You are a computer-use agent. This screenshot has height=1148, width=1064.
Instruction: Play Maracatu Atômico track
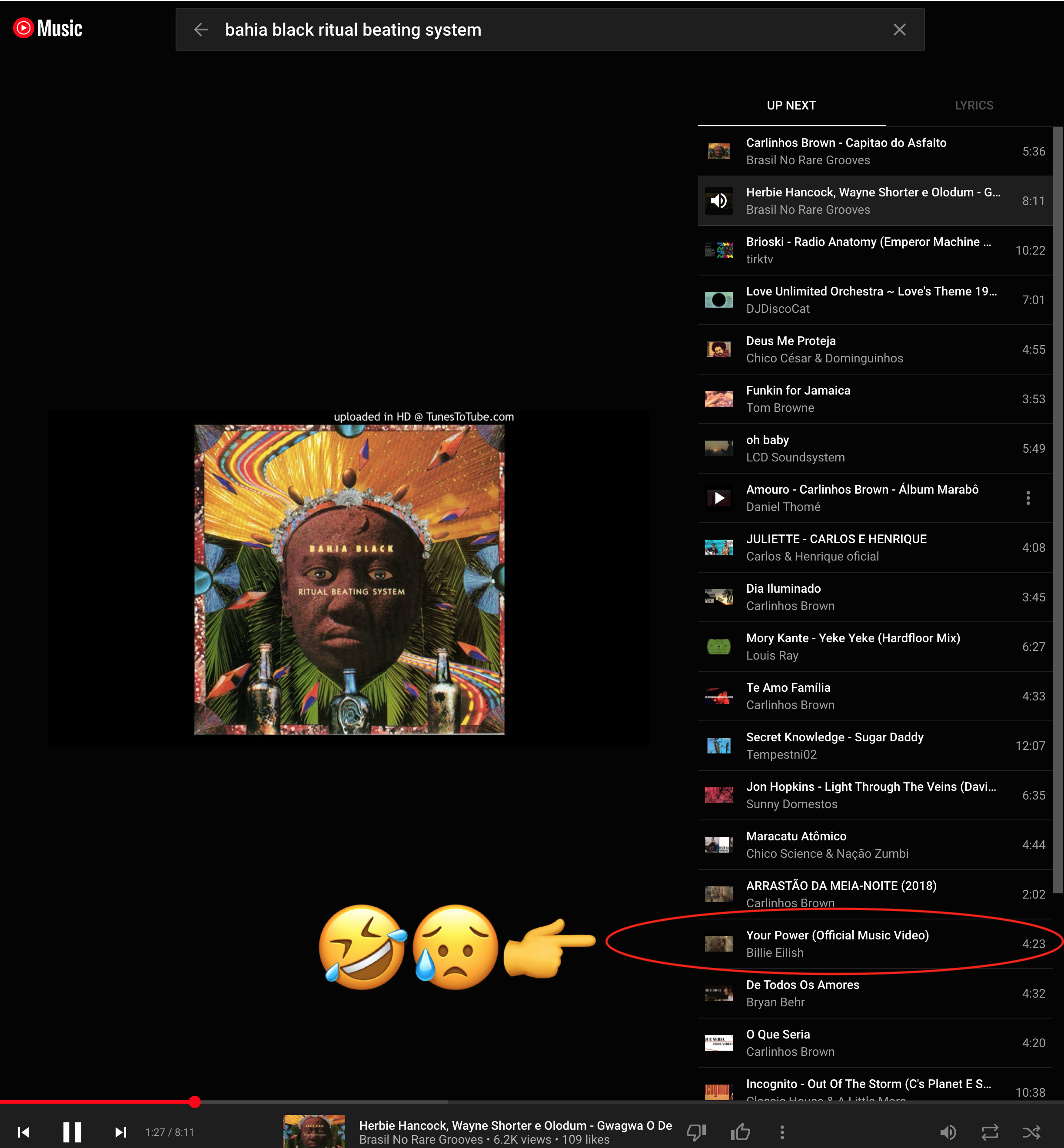874,845
